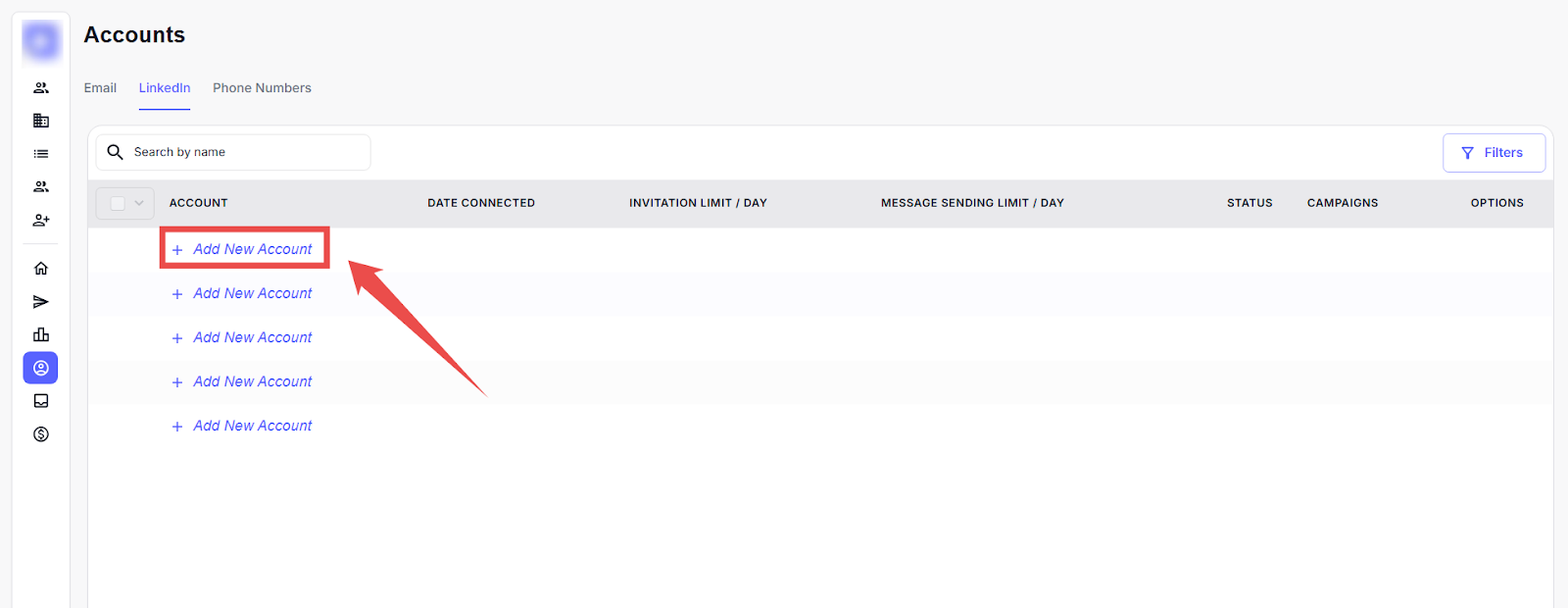This screenshot has height=608, width=1568.
Task: Switch to the Email tab
Action: (100, 88)
